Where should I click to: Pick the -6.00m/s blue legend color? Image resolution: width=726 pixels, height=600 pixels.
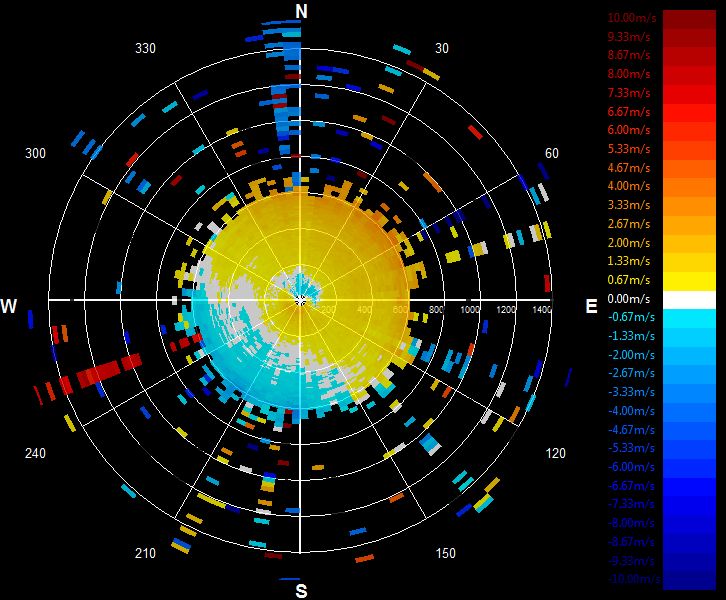[x=689, y=468]
